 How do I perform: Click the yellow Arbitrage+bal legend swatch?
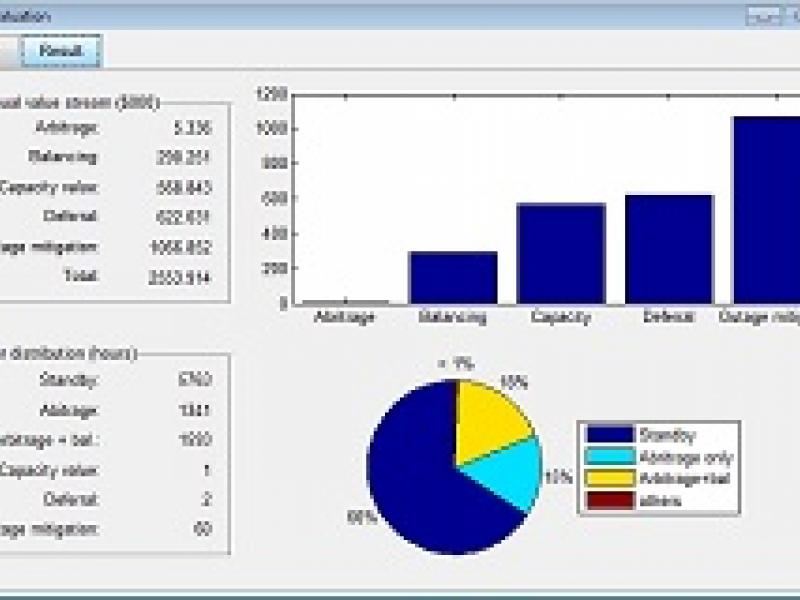[x=610, y=479]
